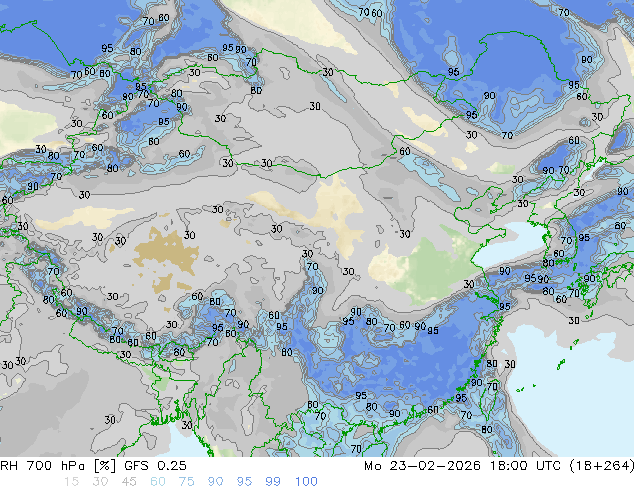634x490 pixels.
Task: Select the dark blue legend value 100
Action: point(306,482)
